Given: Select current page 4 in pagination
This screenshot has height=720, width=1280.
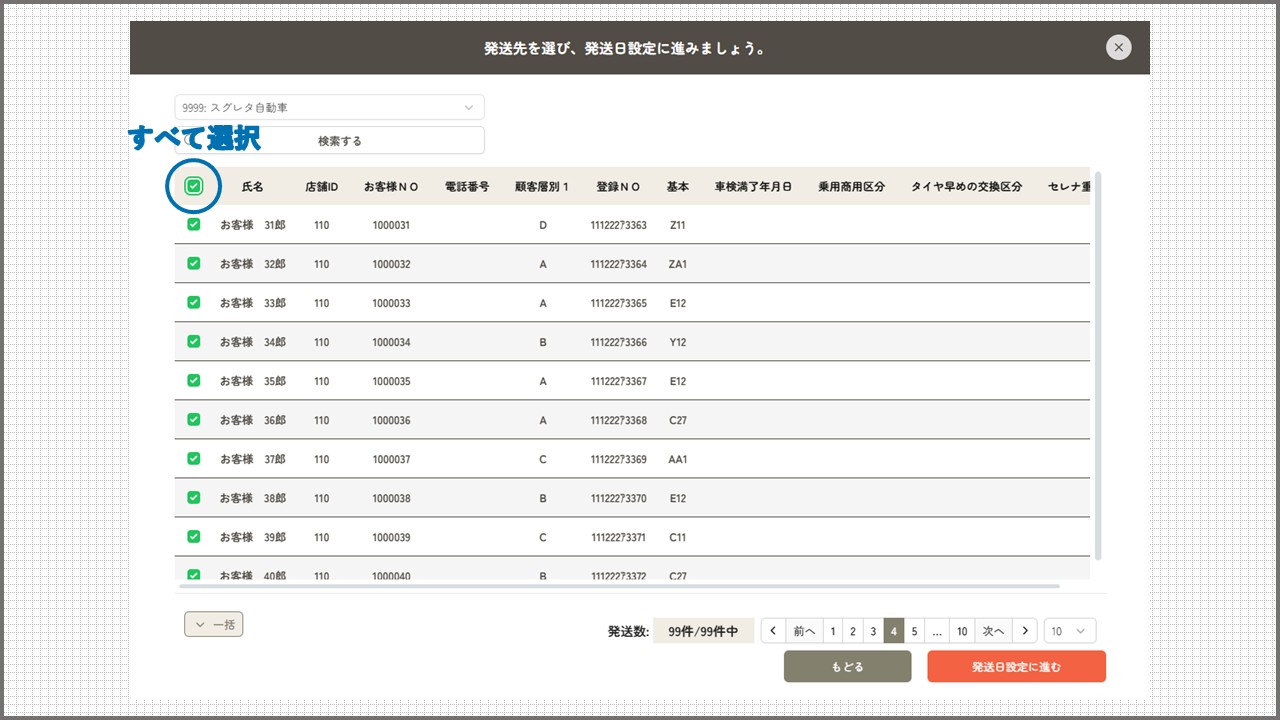Looking at the screenshot, I should pyautogui.click(x=894, y=631).
